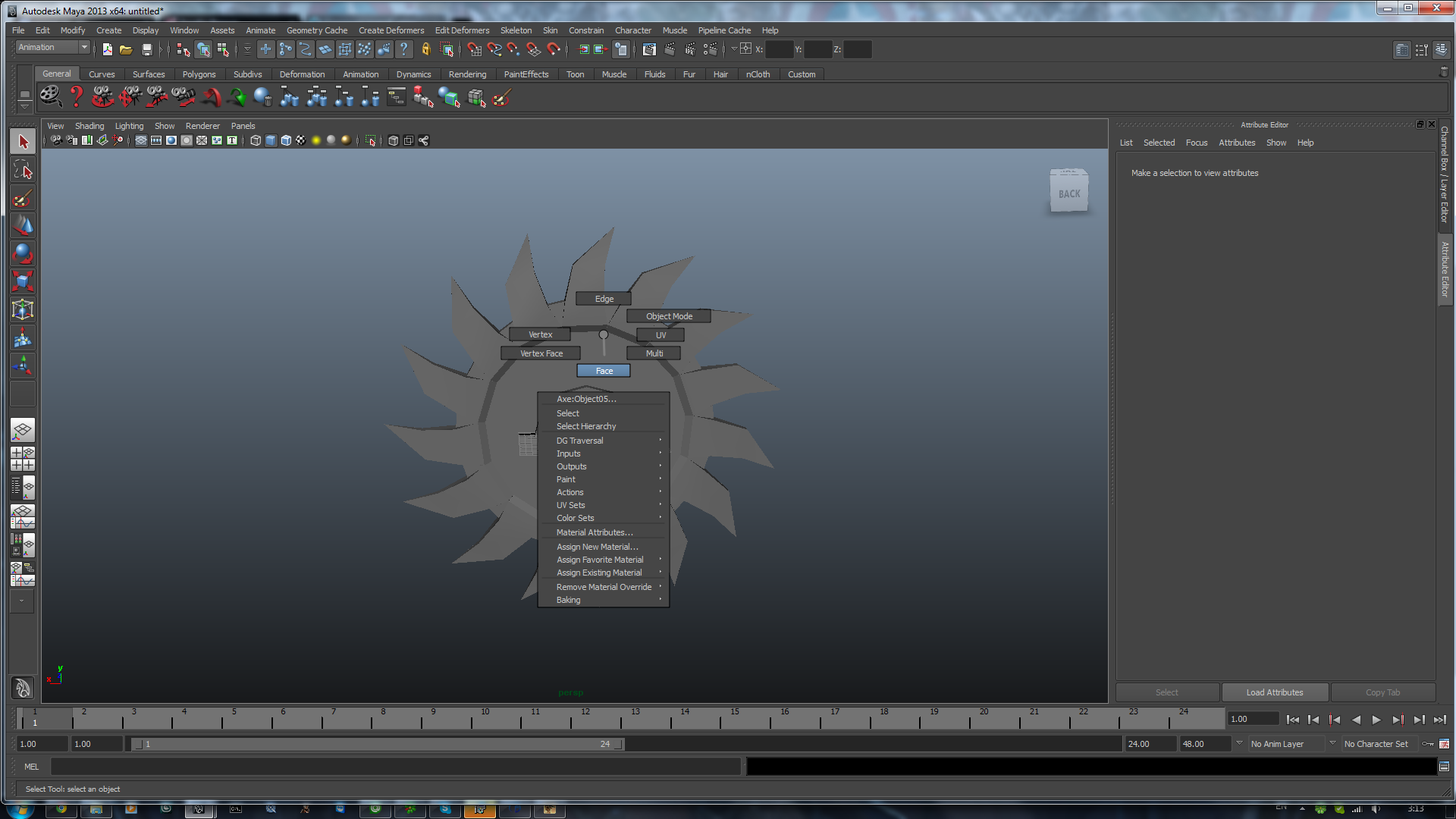The width and height of the screenshot is (1456, 819).
Task: Switch to persp/graph editor layout
Action: pyautogui.click(x=23, y=516)
